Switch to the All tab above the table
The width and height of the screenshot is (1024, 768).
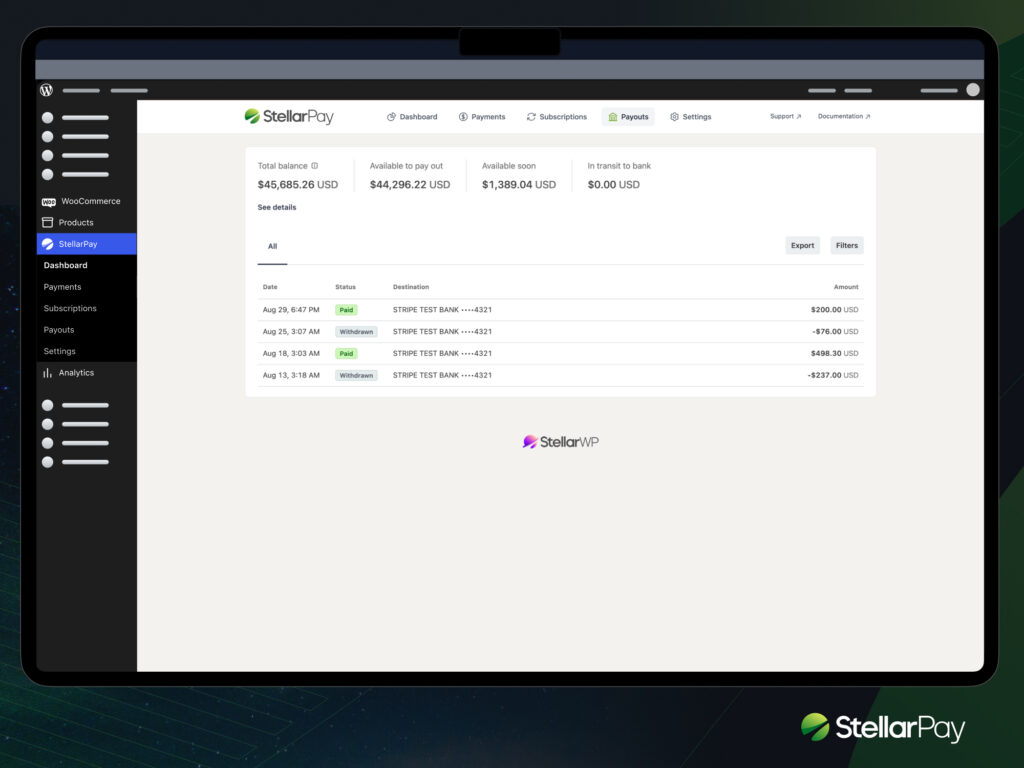coord(272,246)
